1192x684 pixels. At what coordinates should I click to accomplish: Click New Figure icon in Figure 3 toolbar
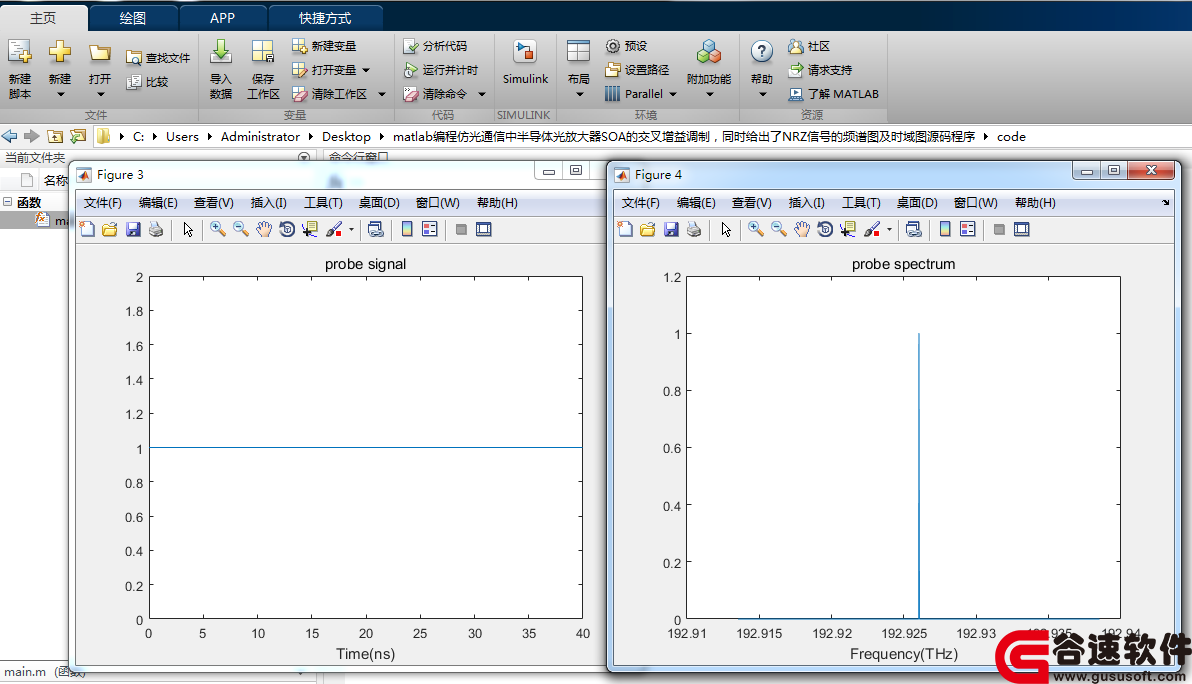tap(87, 230)
